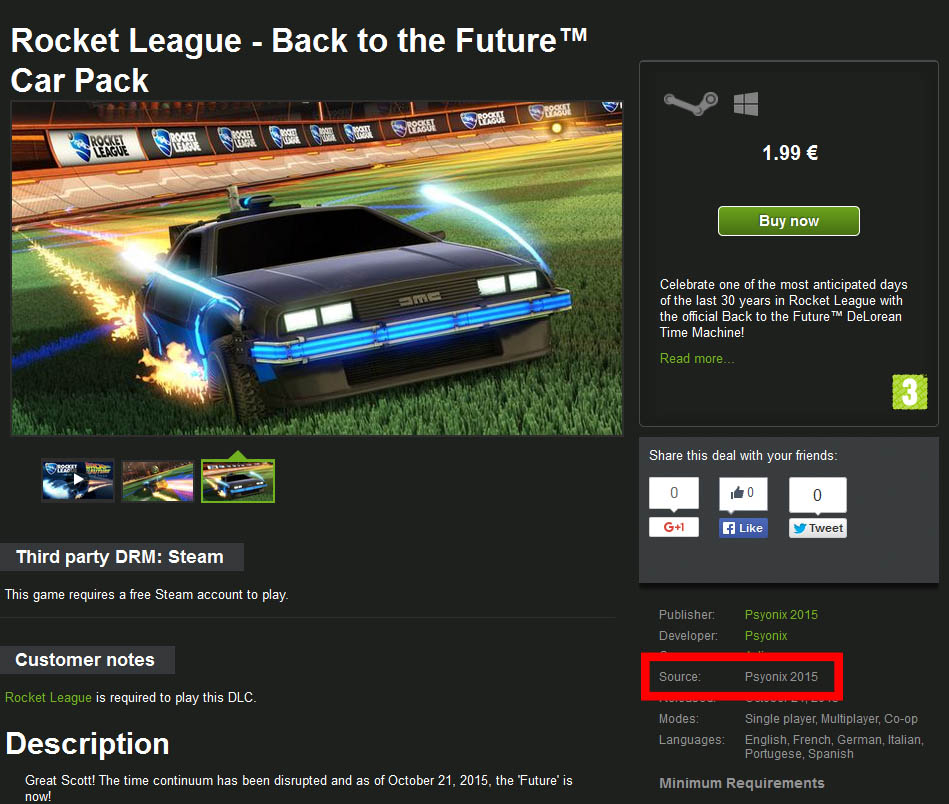Click the Google +1 count bubble
This screenshot has width=949, height=804.
click(674, 493)
